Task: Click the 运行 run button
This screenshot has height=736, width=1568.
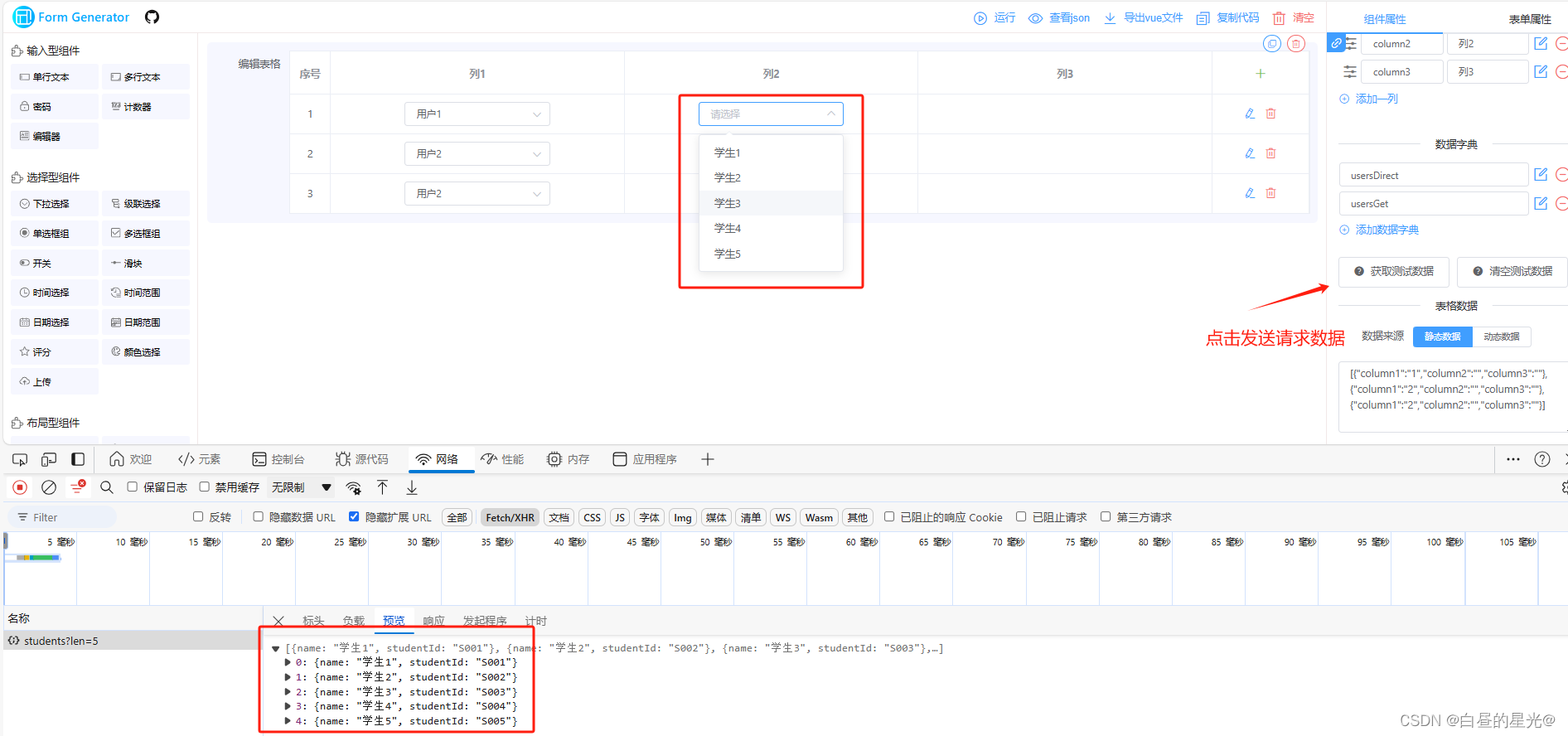Action: (x=995, y=17)
